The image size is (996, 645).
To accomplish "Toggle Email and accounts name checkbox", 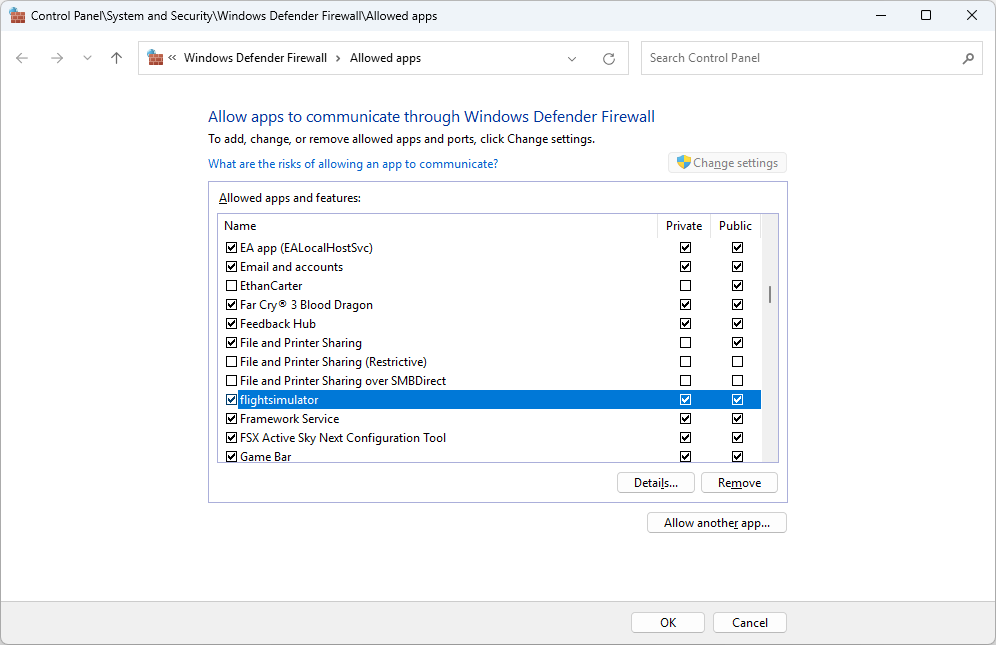I will click(x=231, y=267).
